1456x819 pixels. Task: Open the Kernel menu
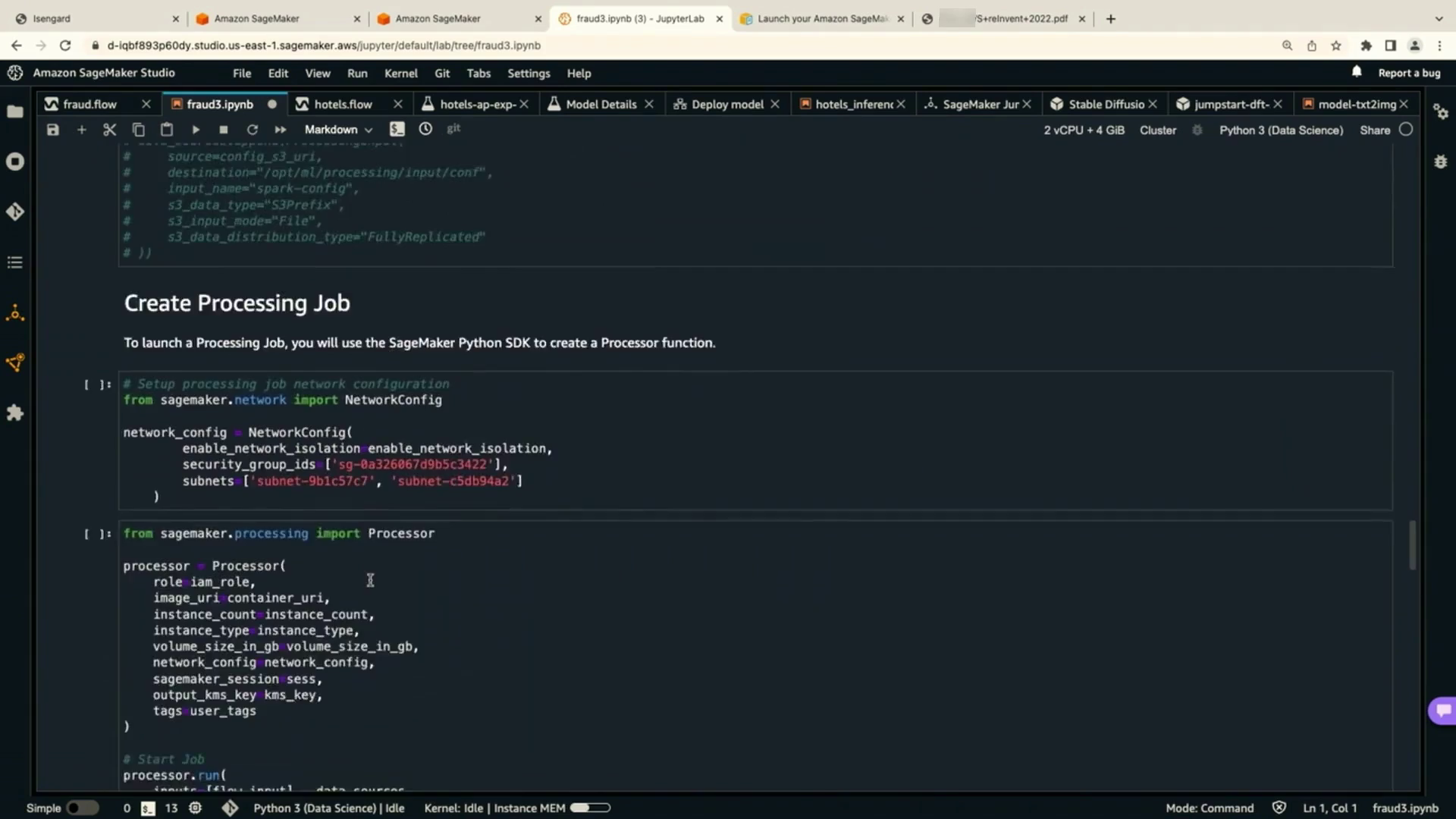(x=400, y=74)
